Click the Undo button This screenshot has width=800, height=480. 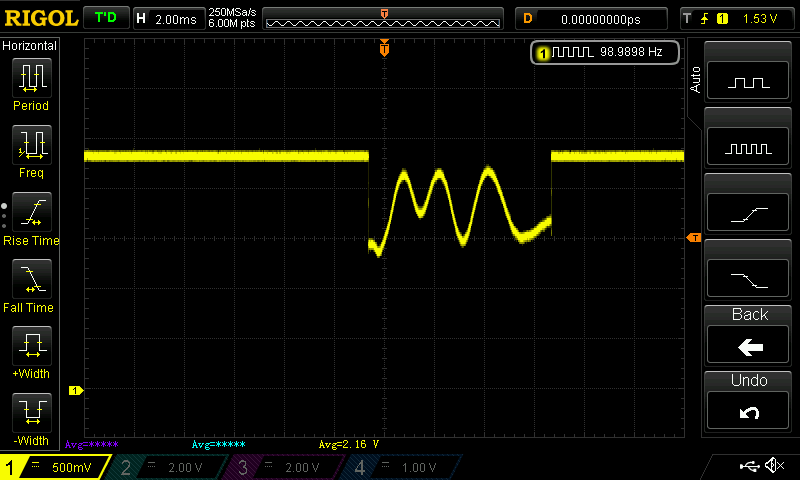pos(748,411)
